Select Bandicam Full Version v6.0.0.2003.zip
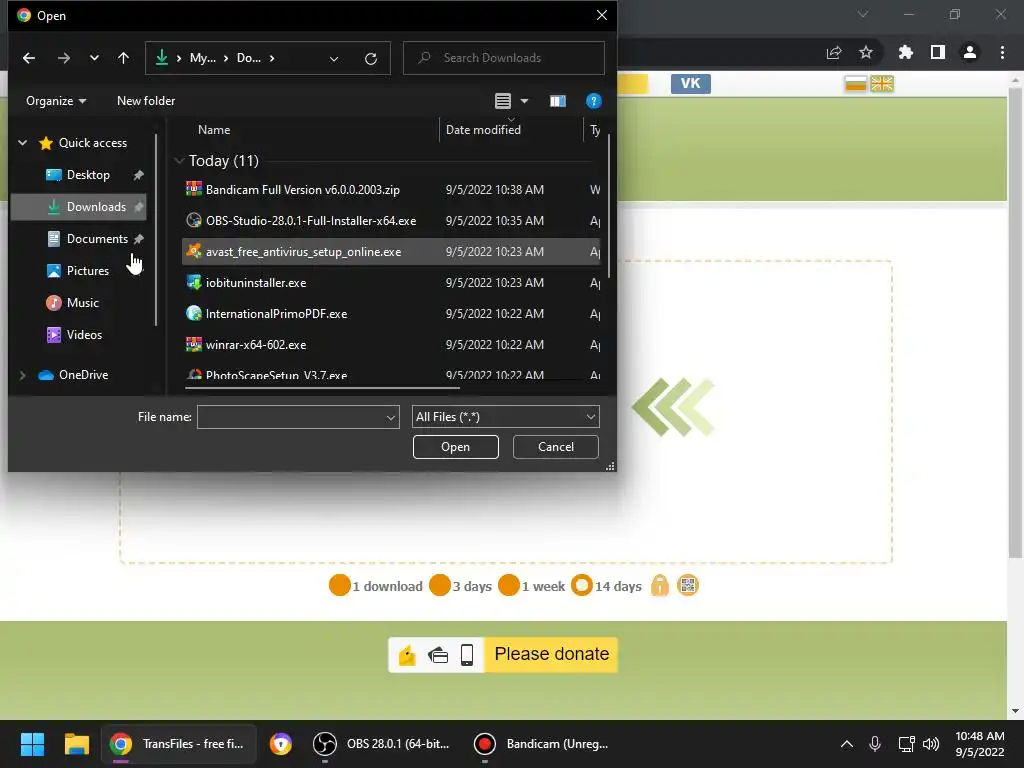 [391, 189]
